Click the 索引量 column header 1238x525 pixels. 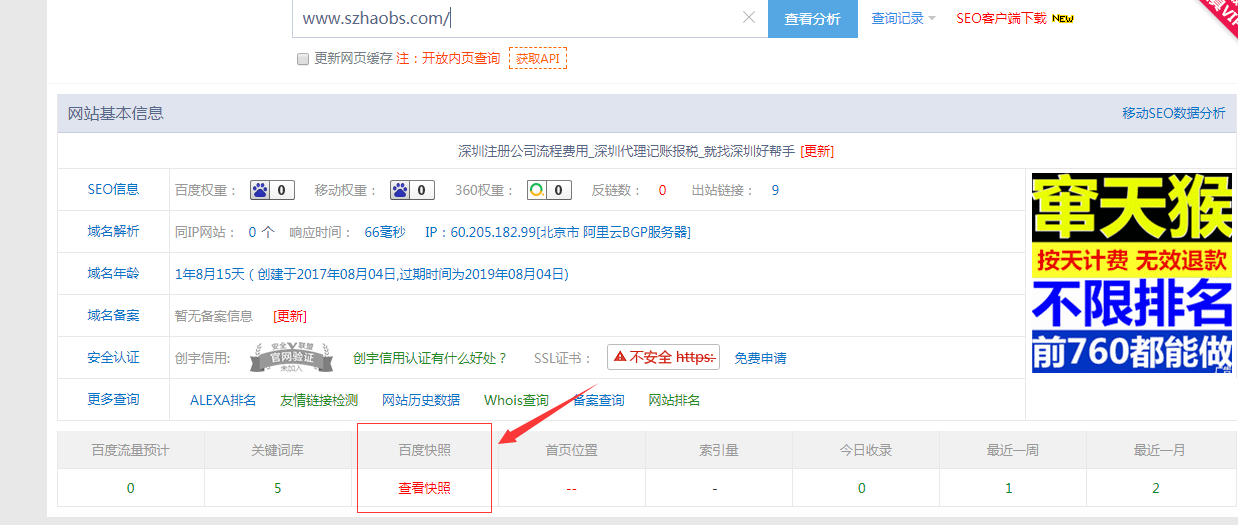(x=718, y=450)
